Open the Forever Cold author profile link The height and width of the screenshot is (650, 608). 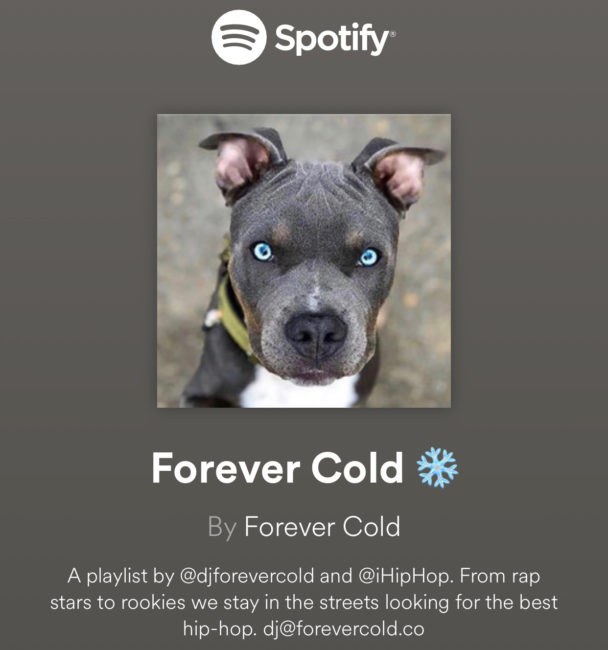tap(322, 527)
